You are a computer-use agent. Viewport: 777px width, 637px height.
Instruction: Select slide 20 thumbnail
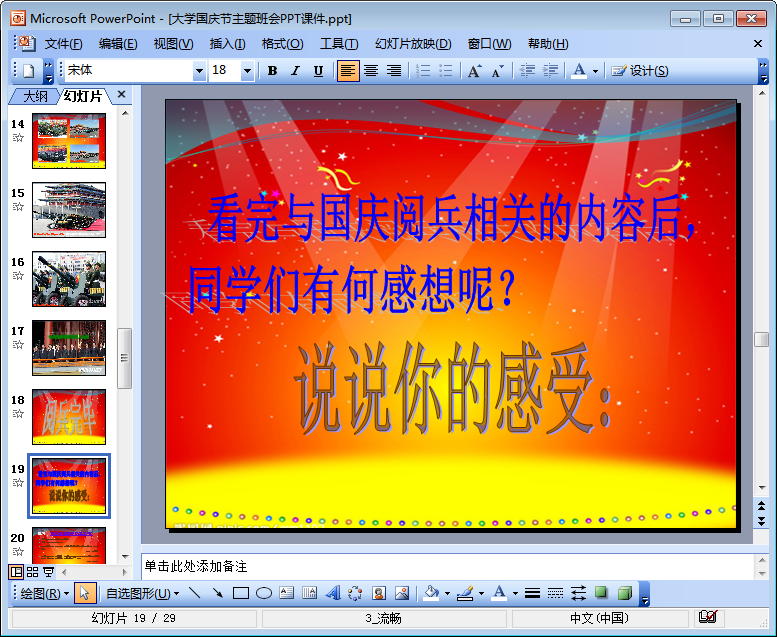69,545
